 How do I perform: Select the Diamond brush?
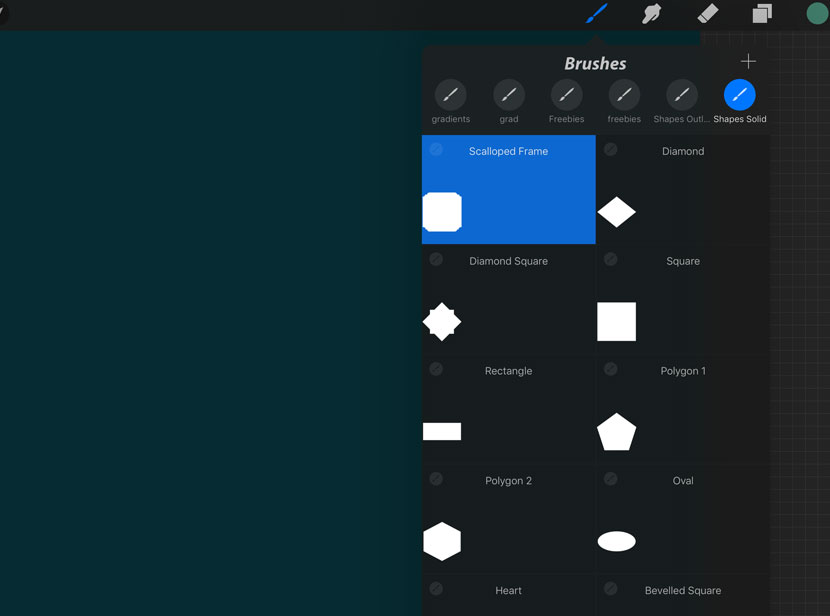point(683,189)
